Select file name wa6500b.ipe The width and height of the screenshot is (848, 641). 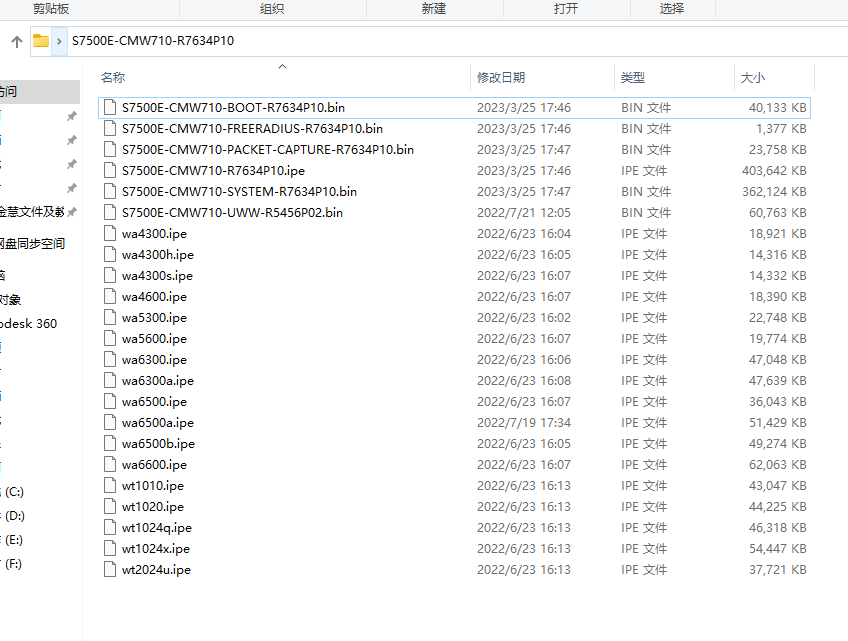158,444
